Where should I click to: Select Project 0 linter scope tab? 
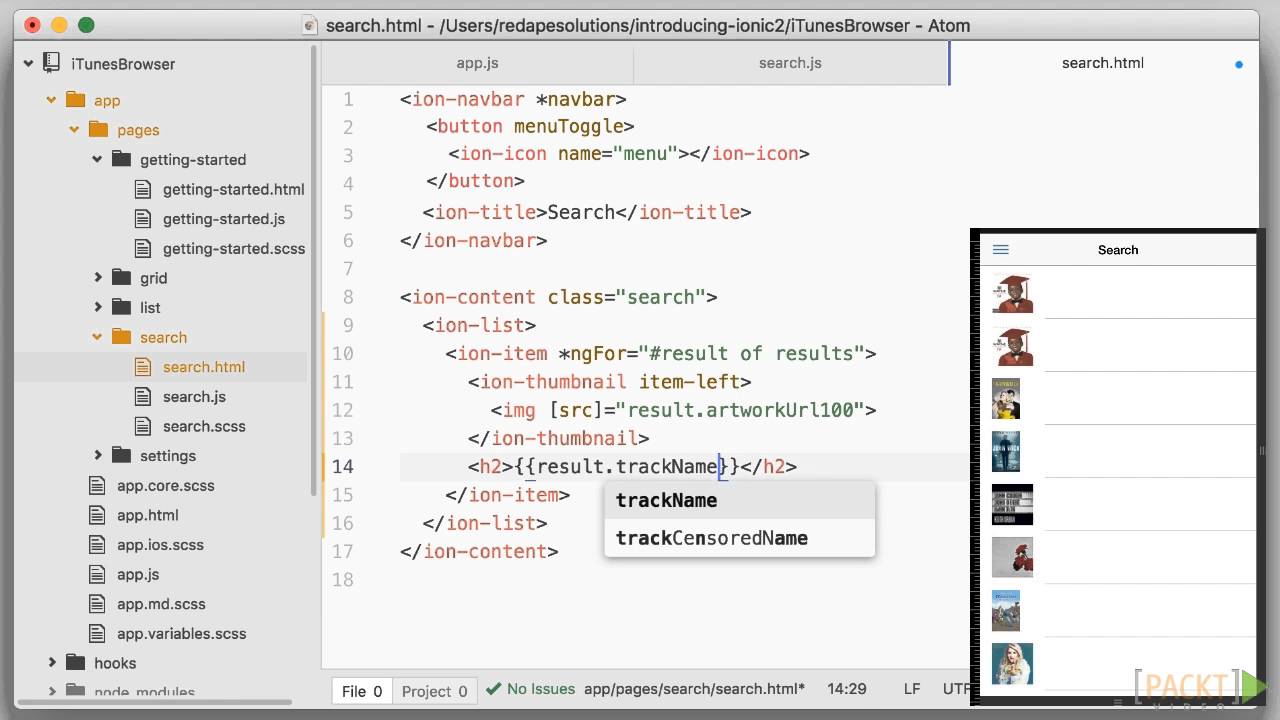coord(434,691)
